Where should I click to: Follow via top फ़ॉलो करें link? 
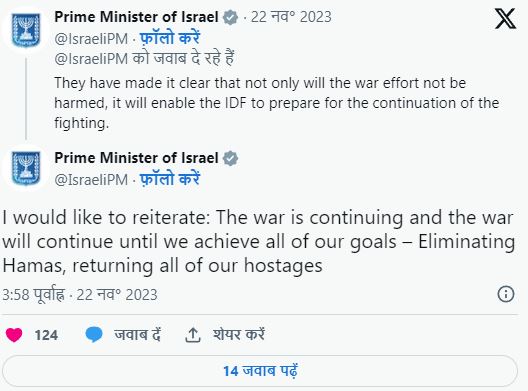point(170,38)
